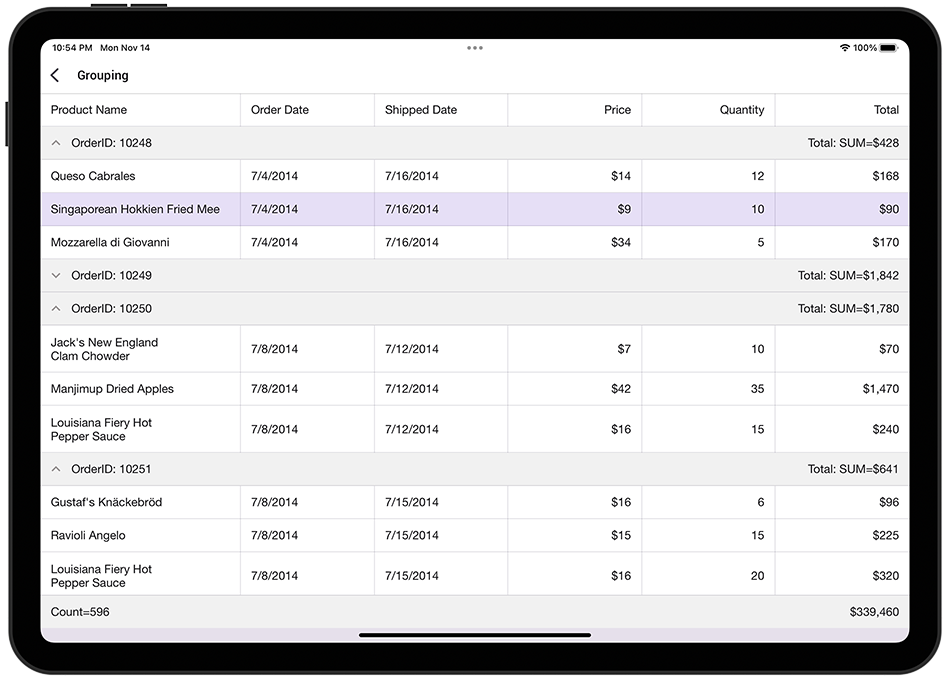Open the three-dot options menu at top
Screen dimensions: 950x681
(475, 47)
